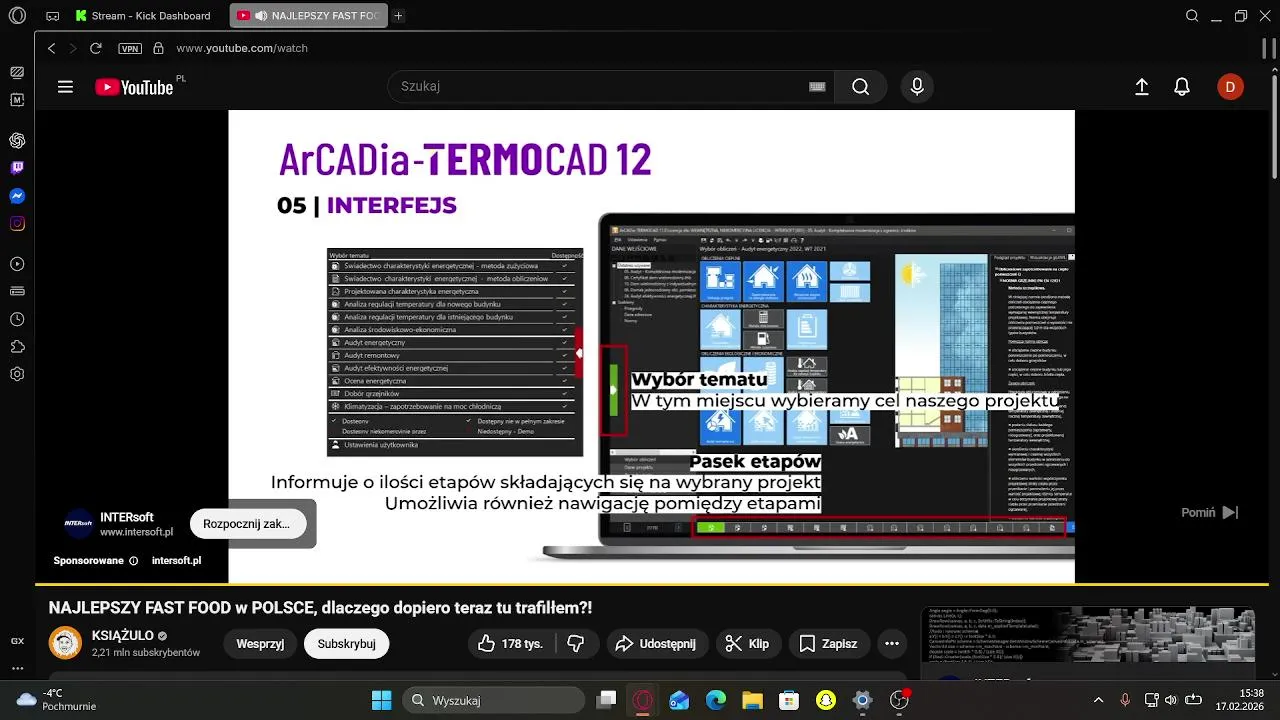
Task: Open browsing history clock icon in sidebar
Action: coord(17,319)
